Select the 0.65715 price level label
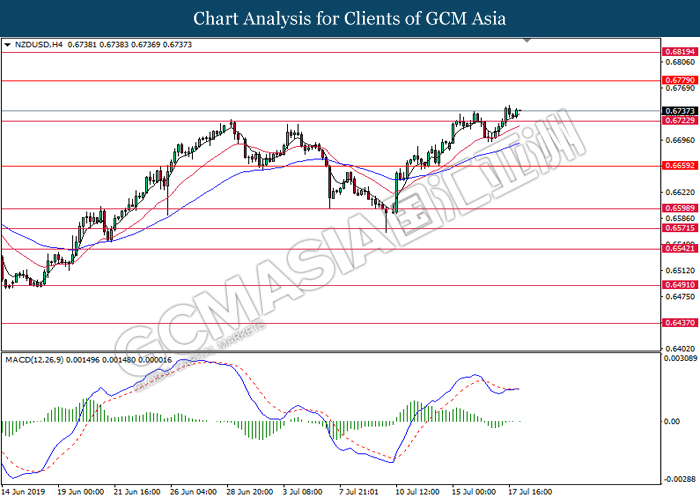The image size is (700, 500). [x=680, y=228]
